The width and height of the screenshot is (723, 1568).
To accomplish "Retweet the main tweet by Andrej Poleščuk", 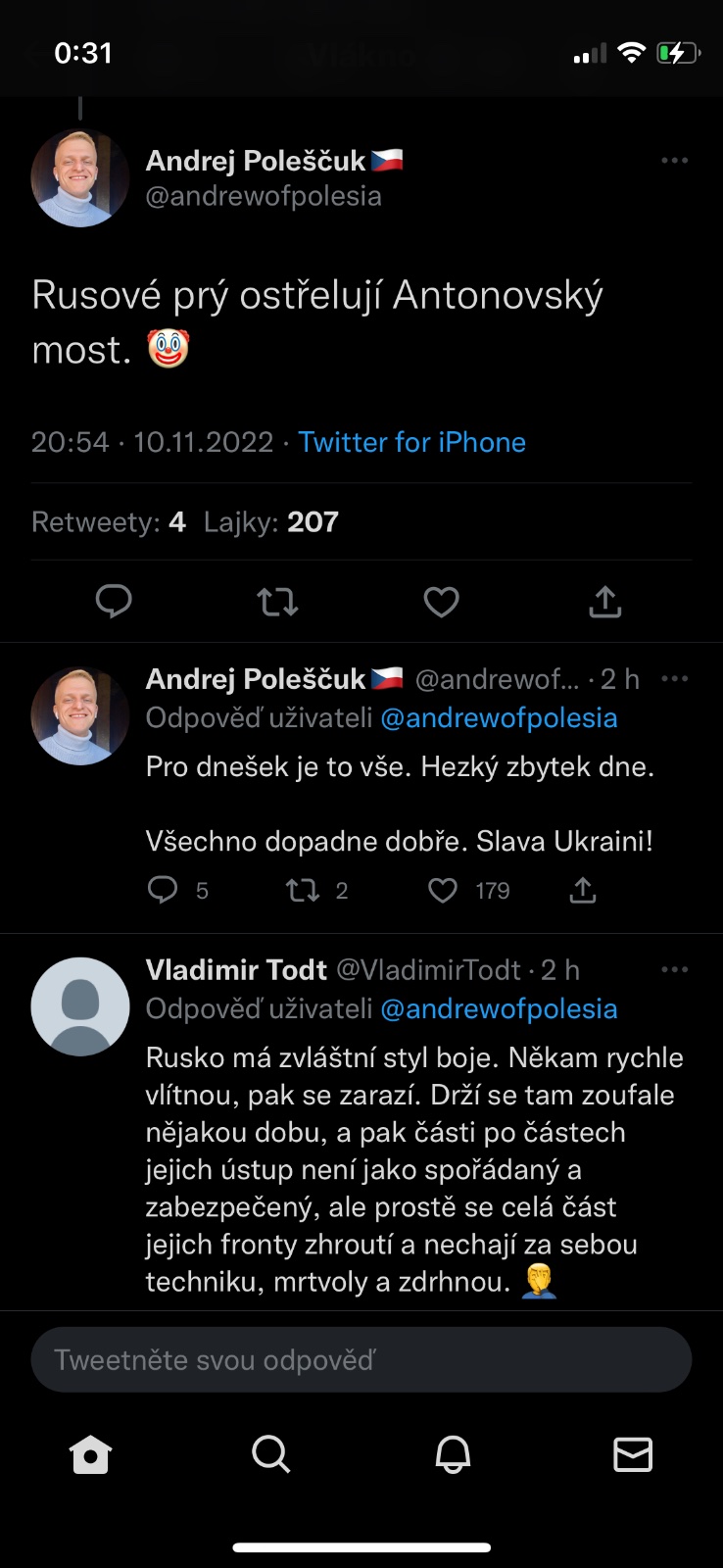I will [x=277, y=601].
